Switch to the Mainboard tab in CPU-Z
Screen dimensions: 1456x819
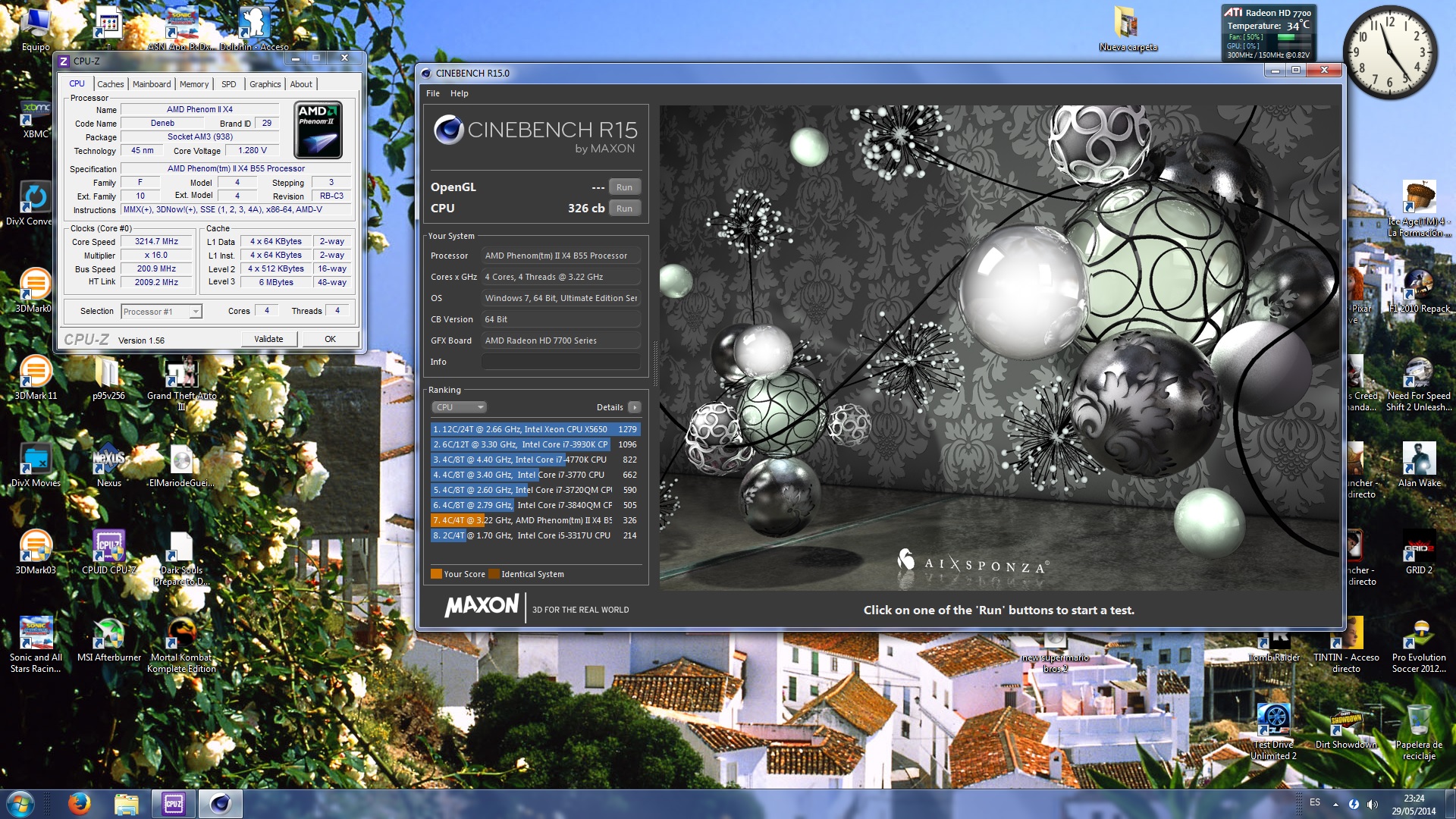pos(152,84)
